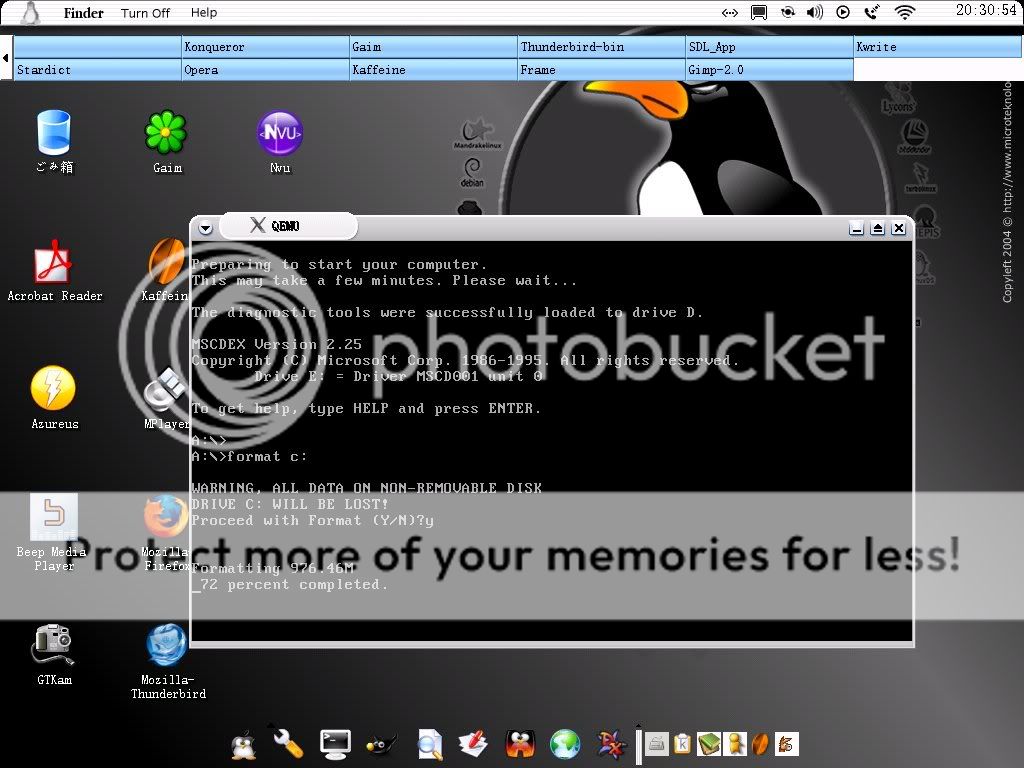Screen dimensions: 1024x768
Task: Launch the terminal monitor icon in the dock
Action: point(335,744)
